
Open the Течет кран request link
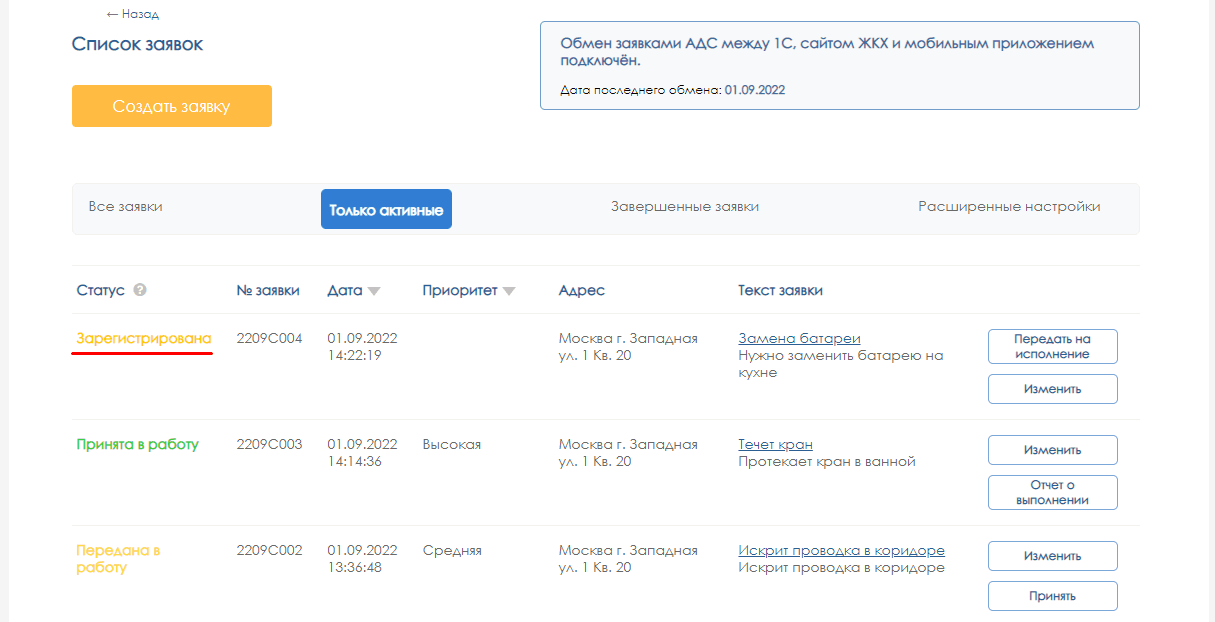[775, 444]
